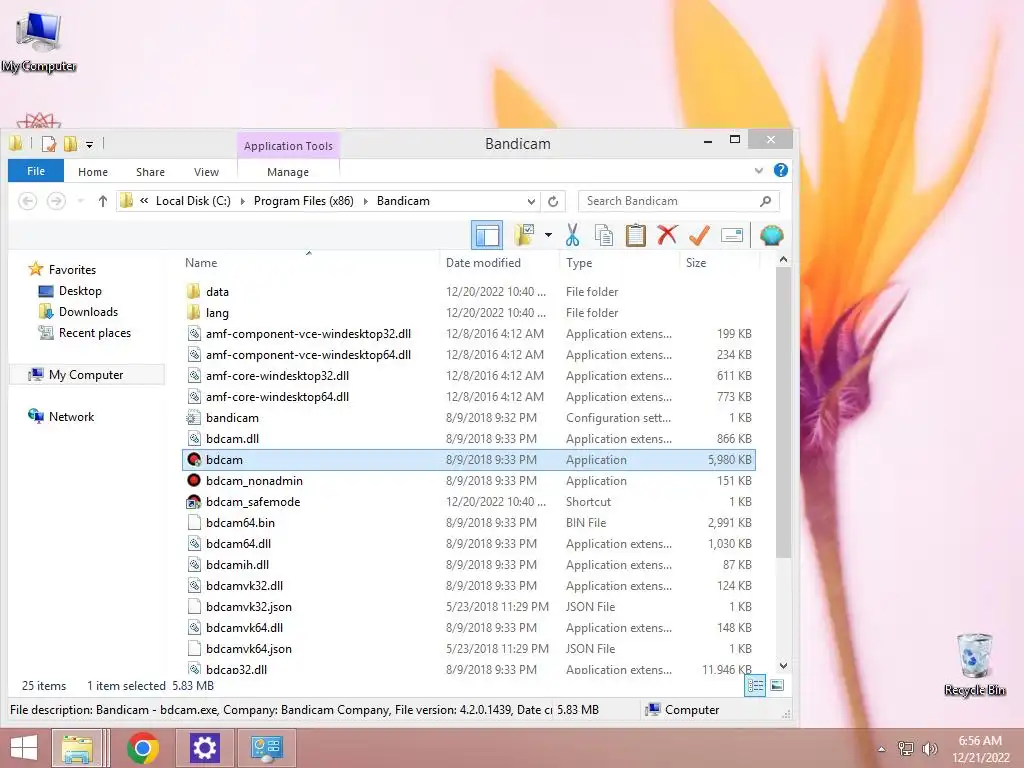Image resolution: width=1024 pixels, height=768 pixels.
Task: Expand arrow after Local Disk (C:) breadcrumb
Action: tap(242, 201)
